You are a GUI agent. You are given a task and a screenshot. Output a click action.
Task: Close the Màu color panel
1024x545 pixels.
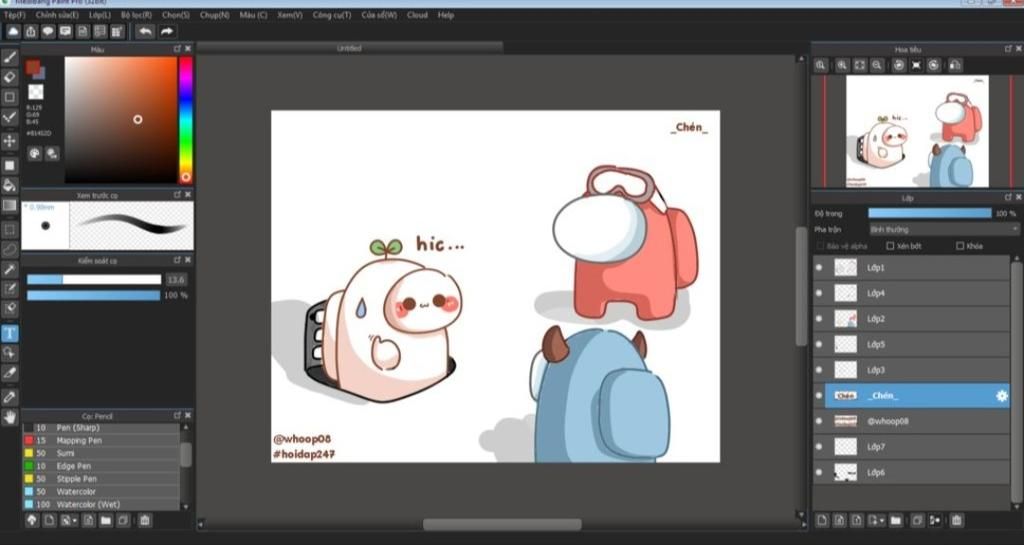coord(188,49)
